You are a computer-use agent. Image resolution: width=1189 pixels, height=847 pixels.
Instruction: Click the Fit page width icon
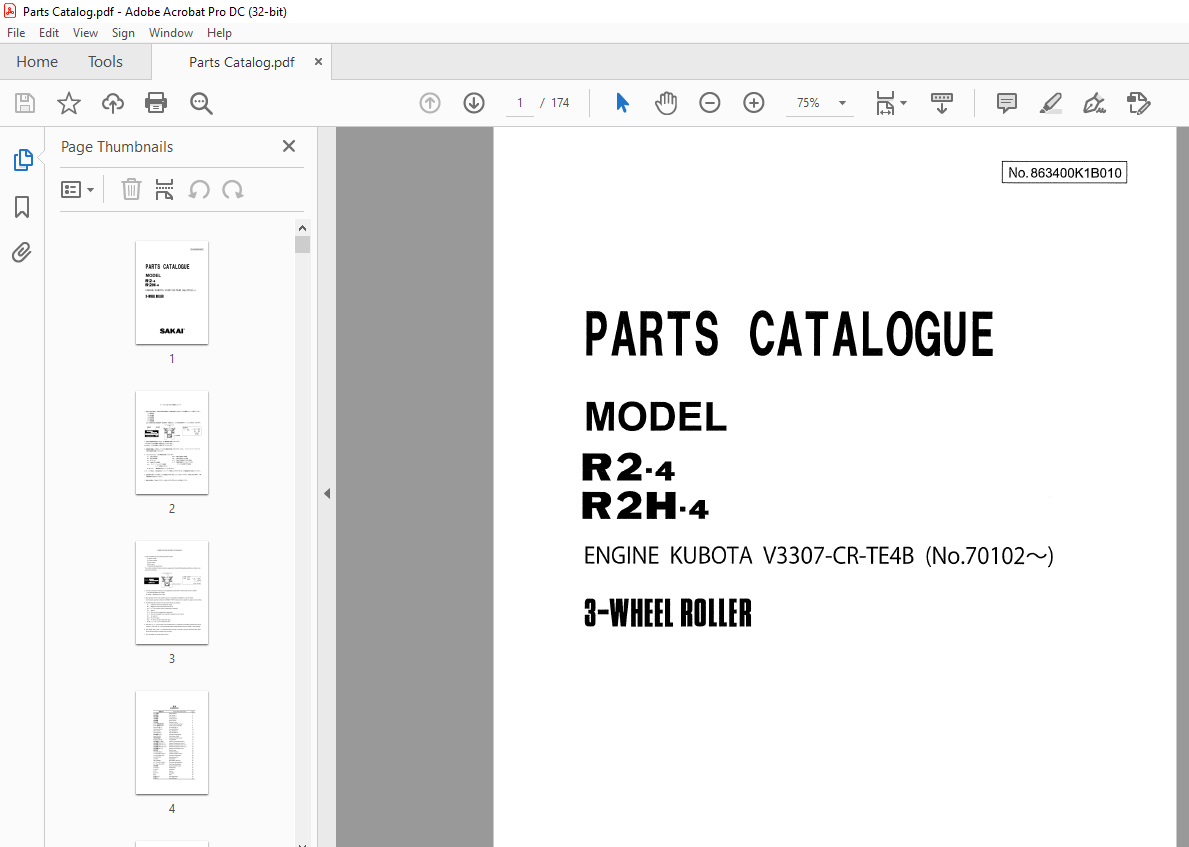tap(885, 103)
